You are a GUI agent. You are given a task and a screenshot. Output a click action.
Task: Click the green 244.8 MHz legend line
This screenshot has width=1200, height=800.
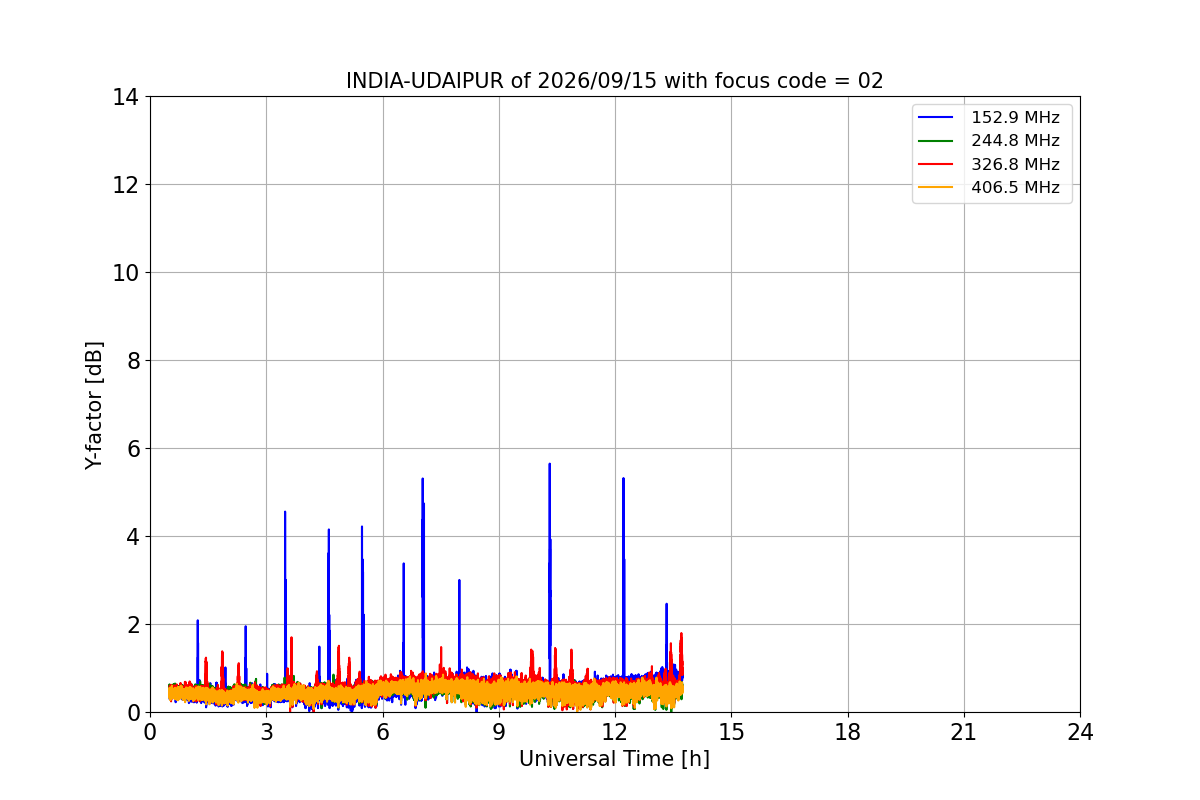tap(938, 141)
